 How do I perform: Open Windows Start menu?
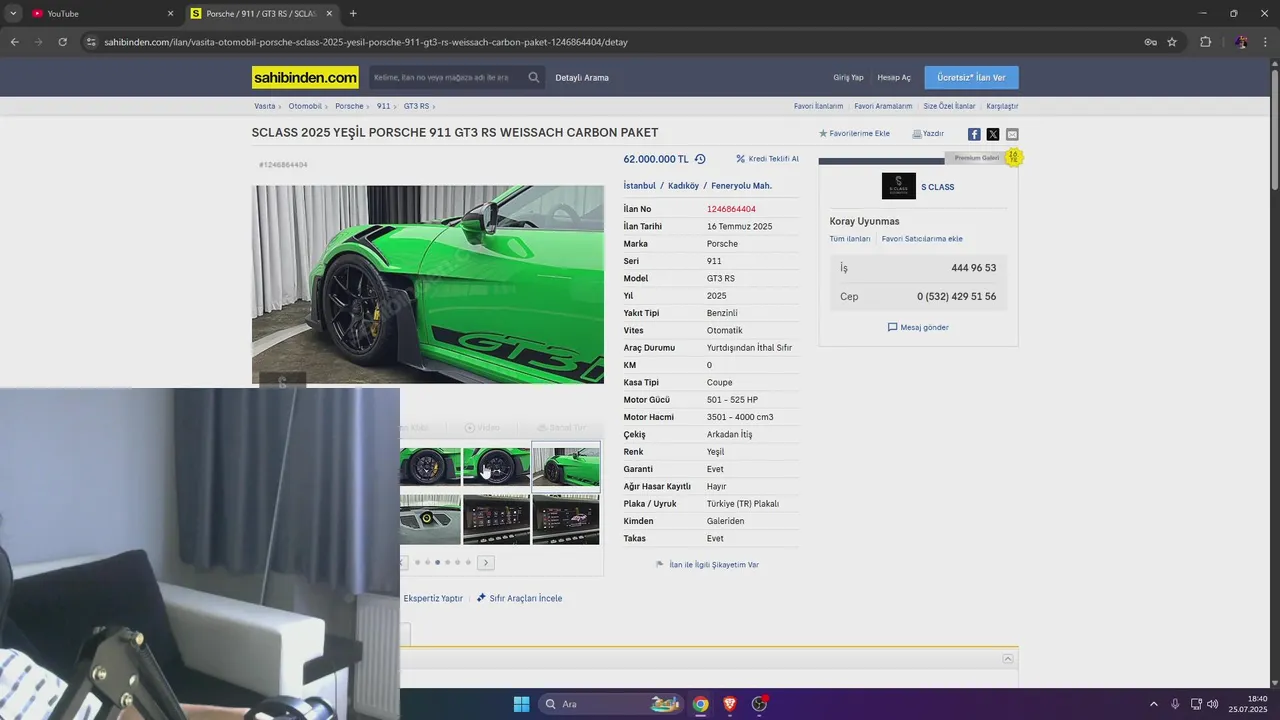tap(521, 704)
